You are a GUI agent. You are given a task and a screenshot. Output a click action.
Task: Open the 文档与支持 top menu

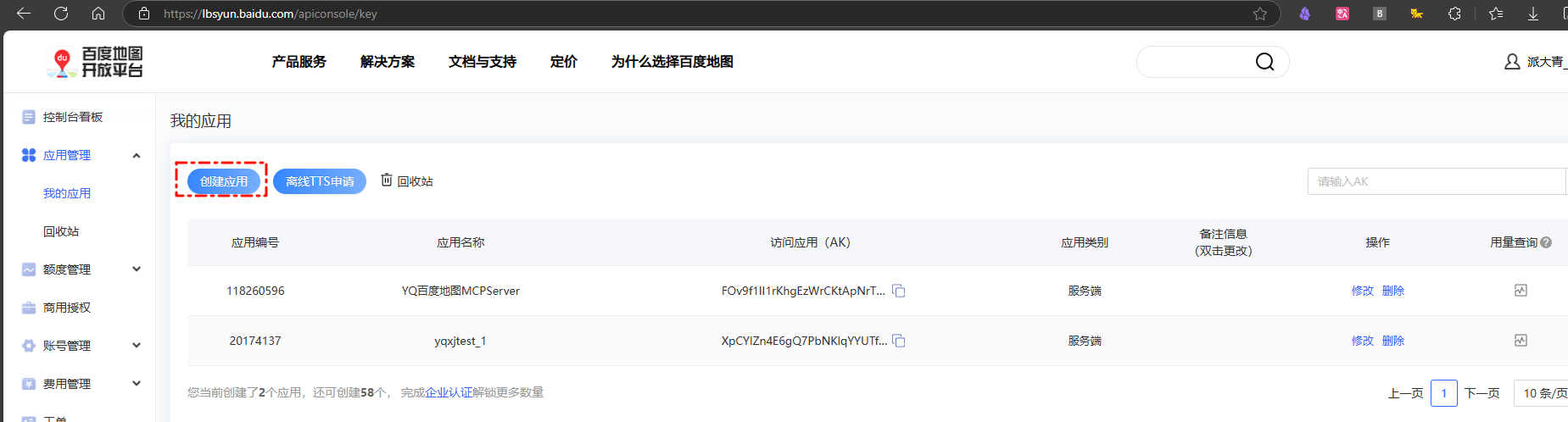tap(483, 62)
